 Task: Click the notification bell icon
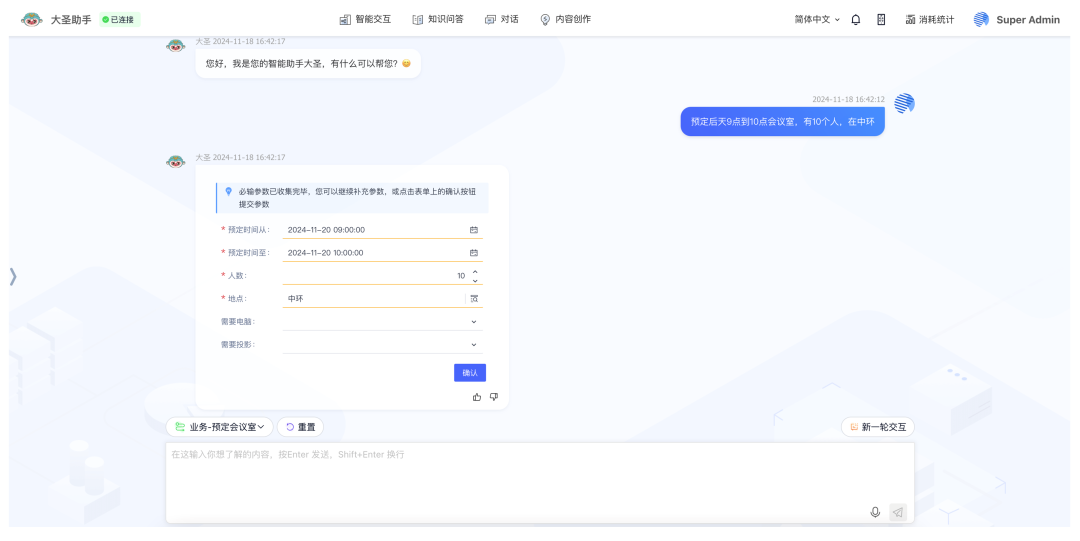[856, 19]
